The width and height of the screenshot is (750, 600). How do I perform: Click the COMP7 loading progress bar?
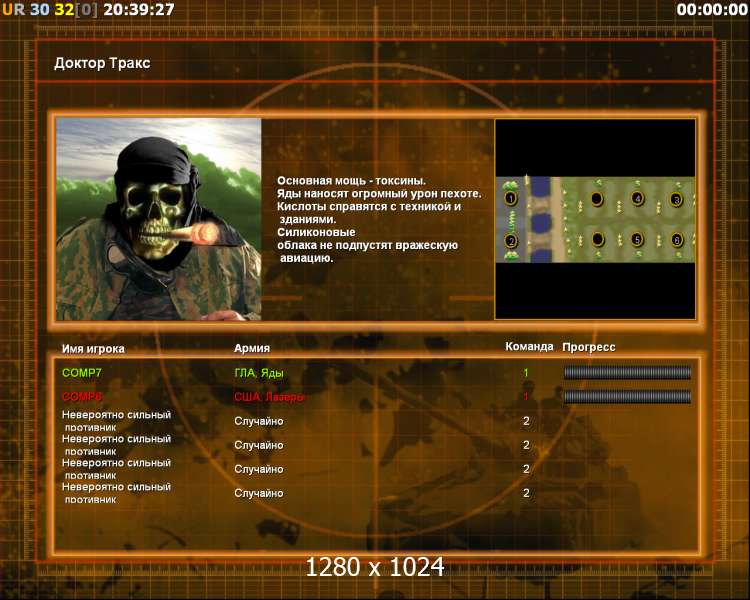click(x=627, y=373)
